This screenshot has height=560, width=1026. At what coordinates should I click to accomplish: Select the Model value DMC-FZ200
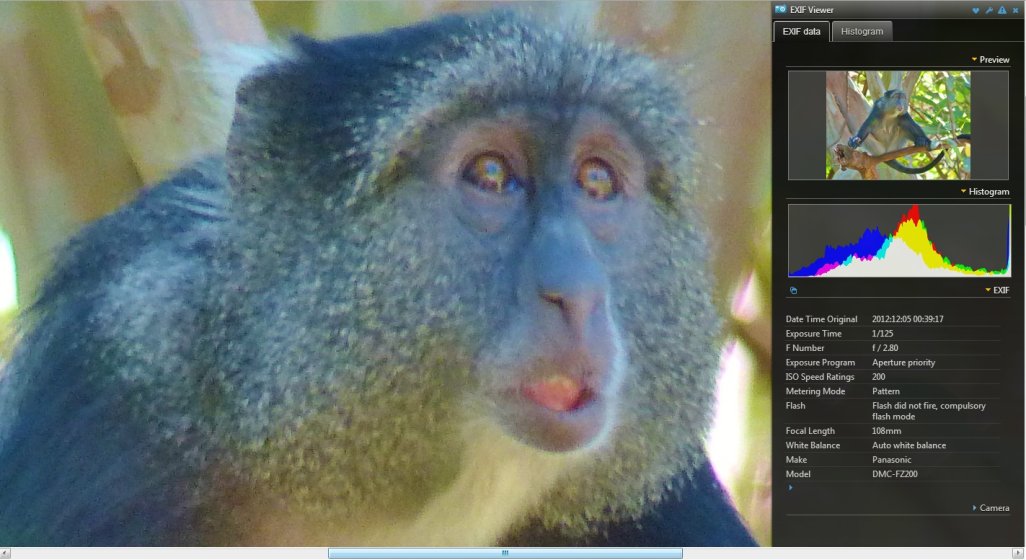(894, 474)
